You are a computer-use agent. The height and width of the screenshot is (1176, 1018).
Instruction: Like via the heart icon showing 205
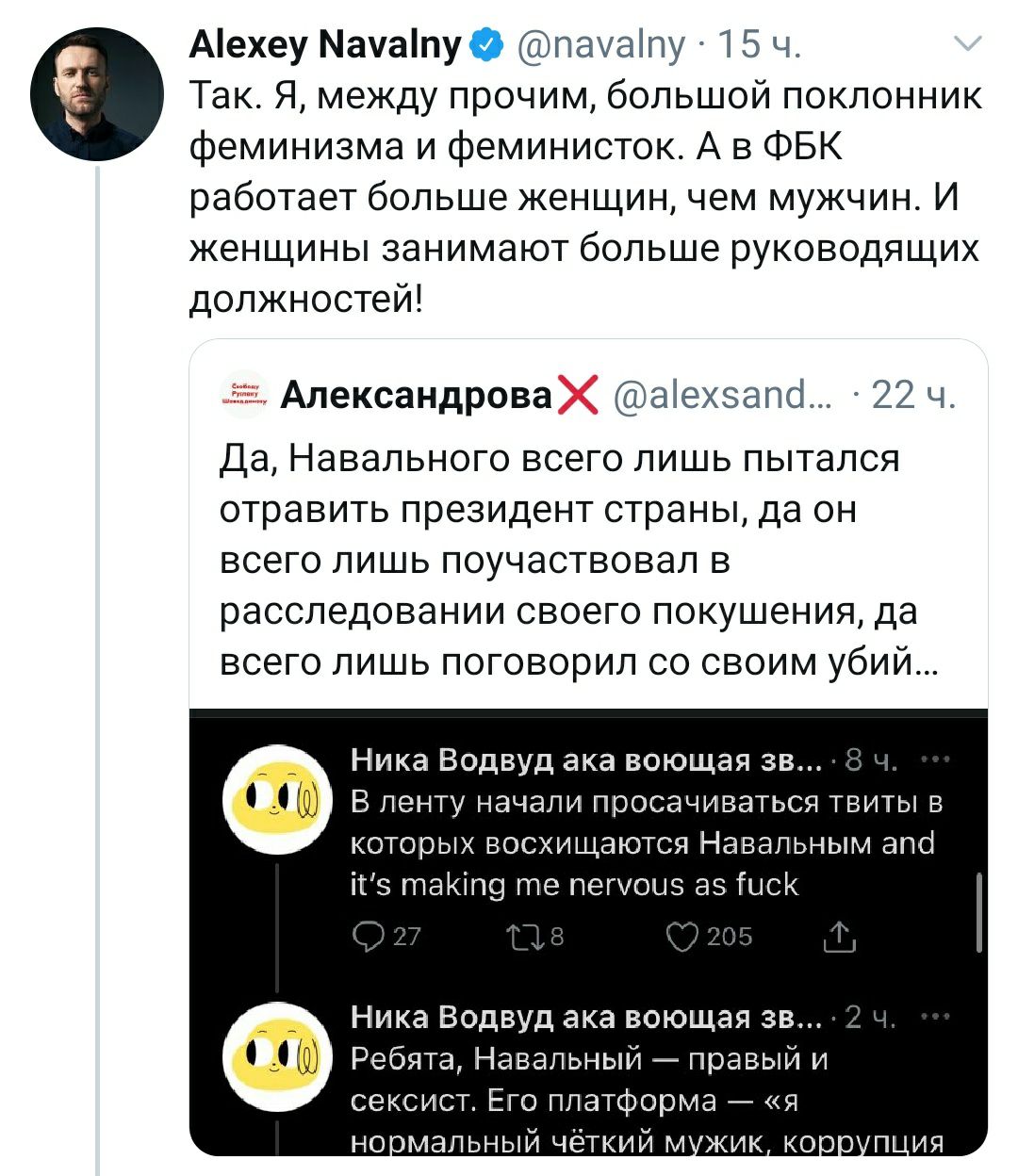click(x=683, y=936)
